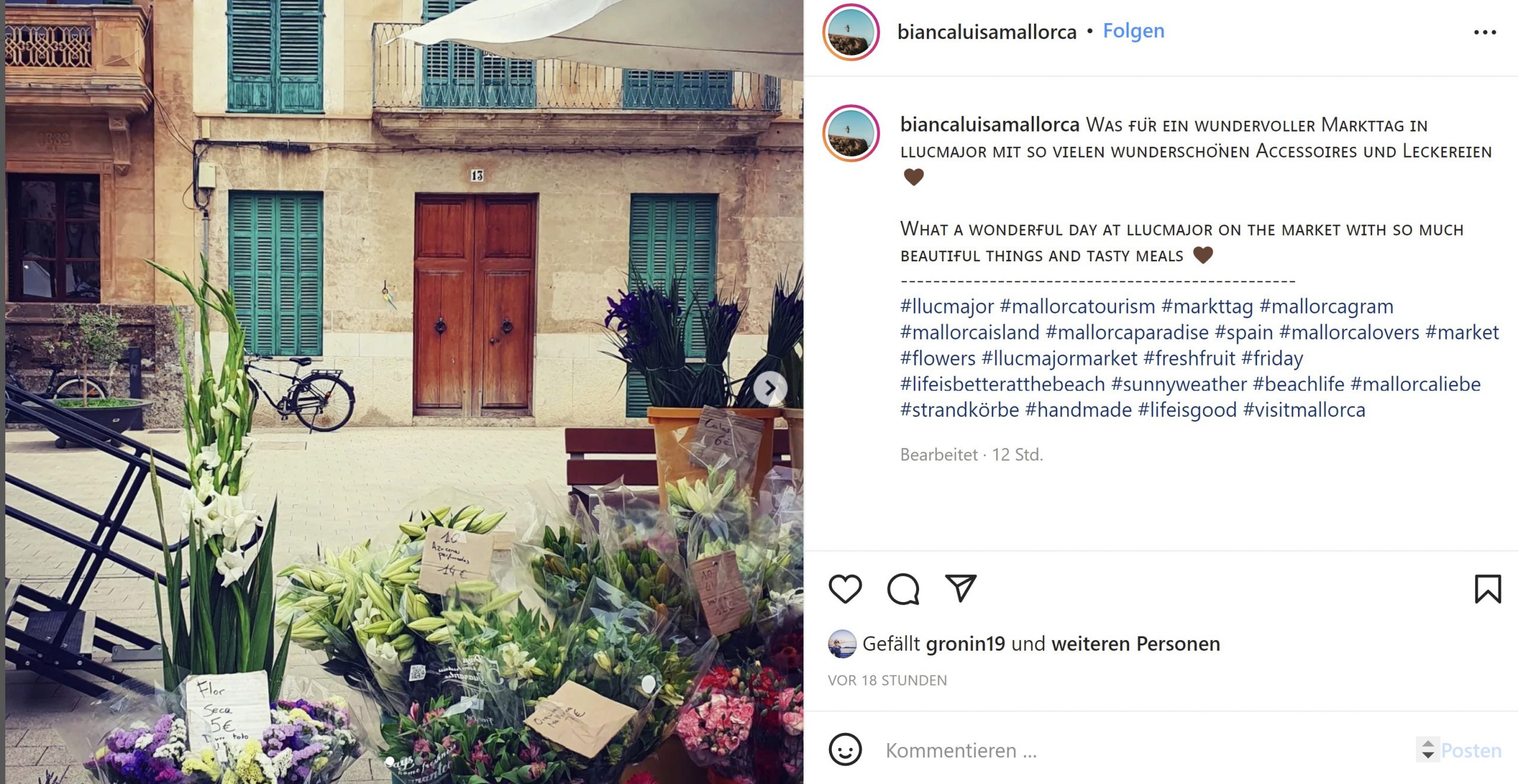
Task: Open the three-dot more options menu
Action: pyautogui.click(x=1485, y=32)
